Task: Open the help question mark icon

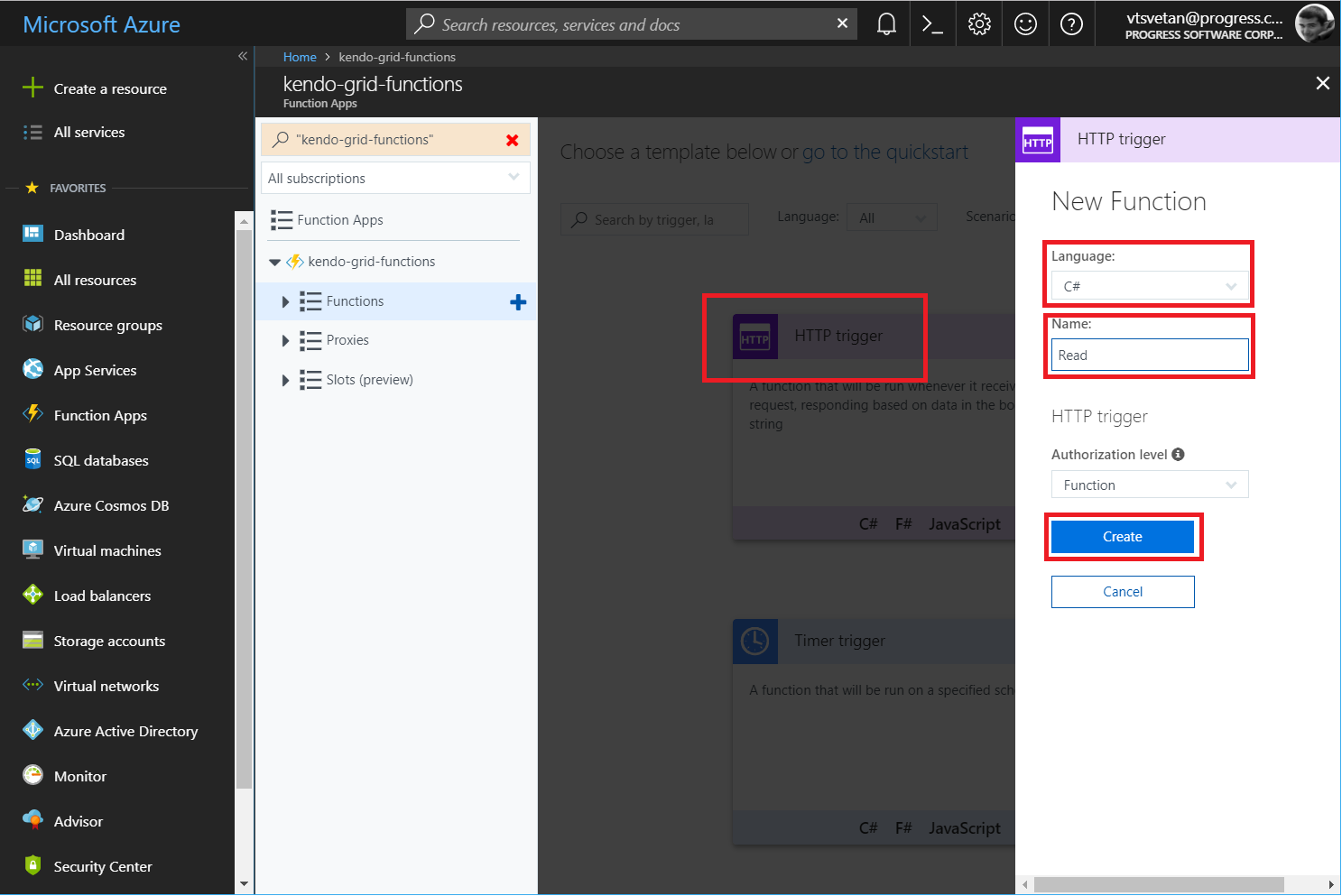Action: point(1071,23)
